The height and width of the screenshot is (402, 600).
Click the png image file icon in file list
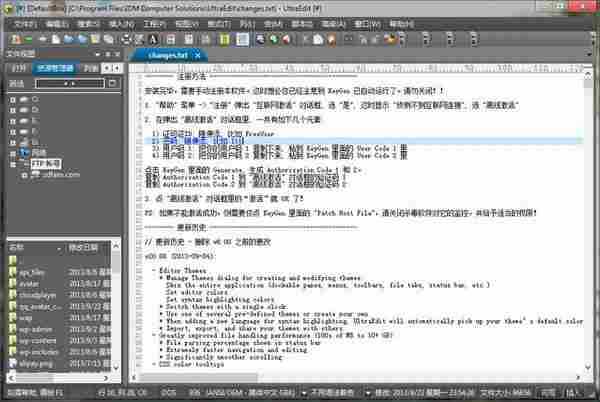(12, 363)
